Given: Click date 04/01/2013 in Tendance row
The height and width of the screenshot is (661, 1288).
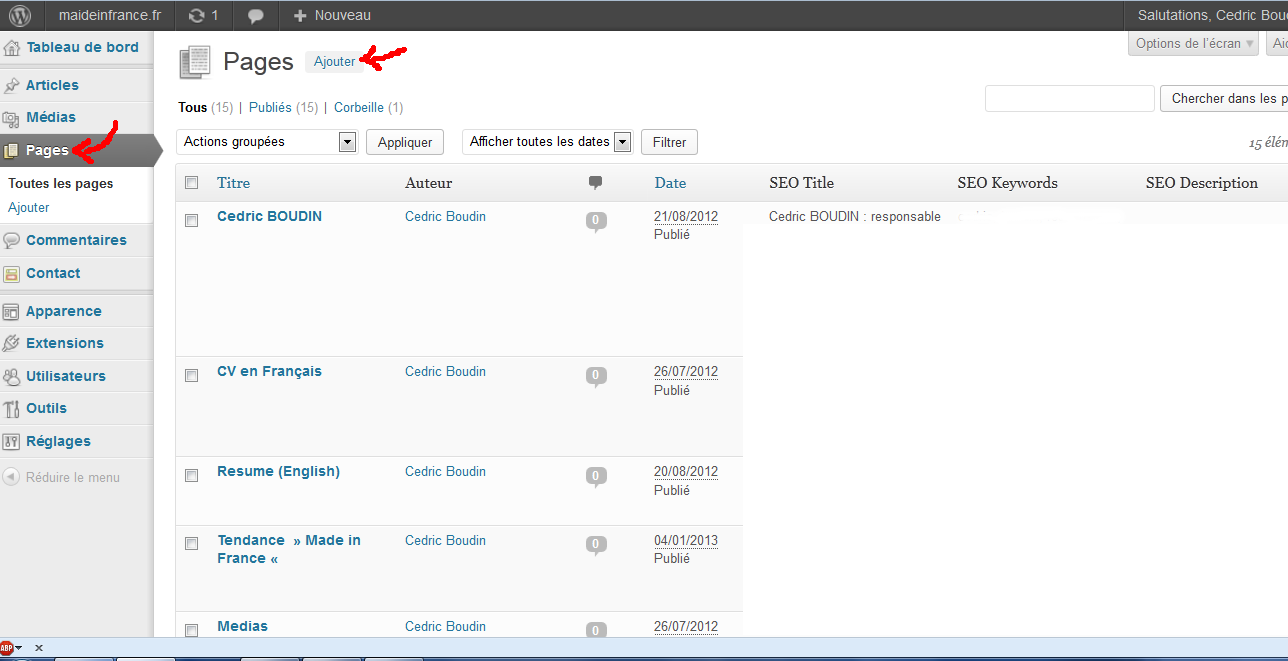Looking at the screenshot, I should [686, 540].
